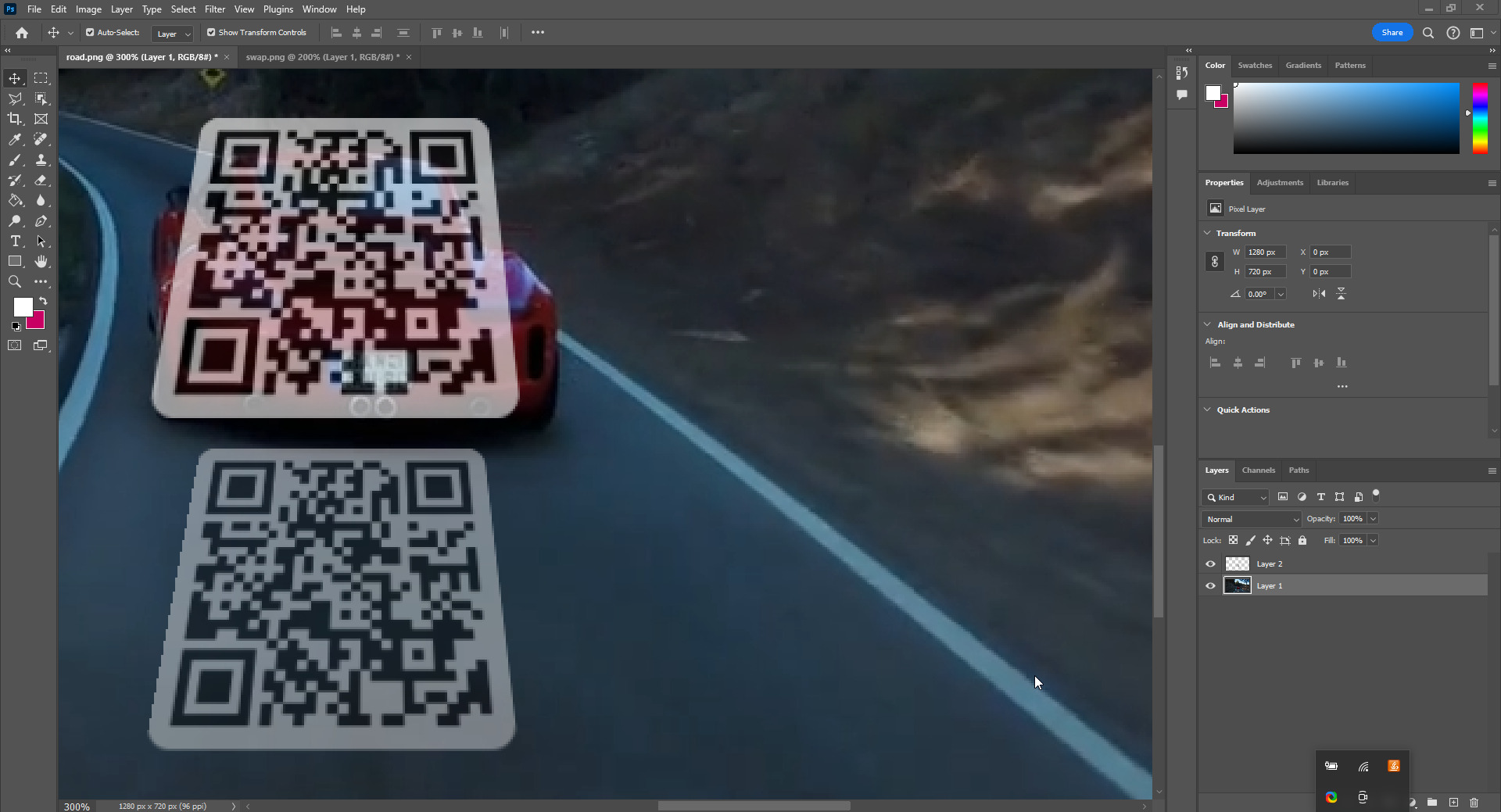
Task: Select the Path Selection tool
Action: pyautogui.click(x=41, y=241)
